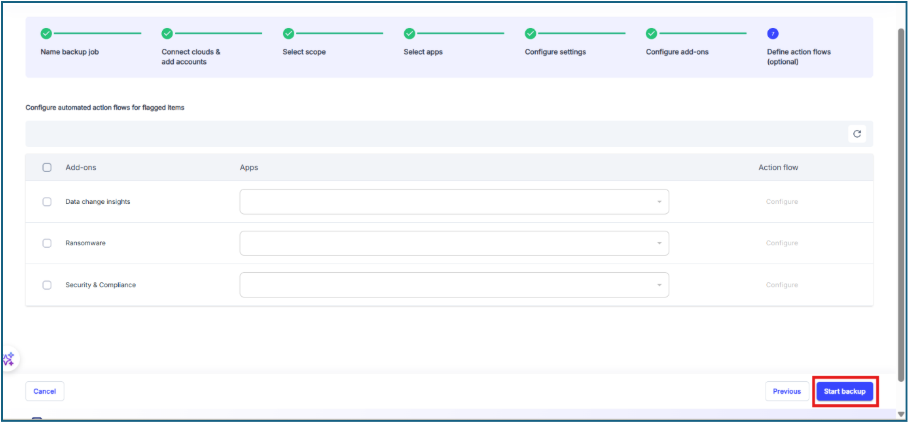Click the 'Configure automated action flows' heading text

coord(105,107)
